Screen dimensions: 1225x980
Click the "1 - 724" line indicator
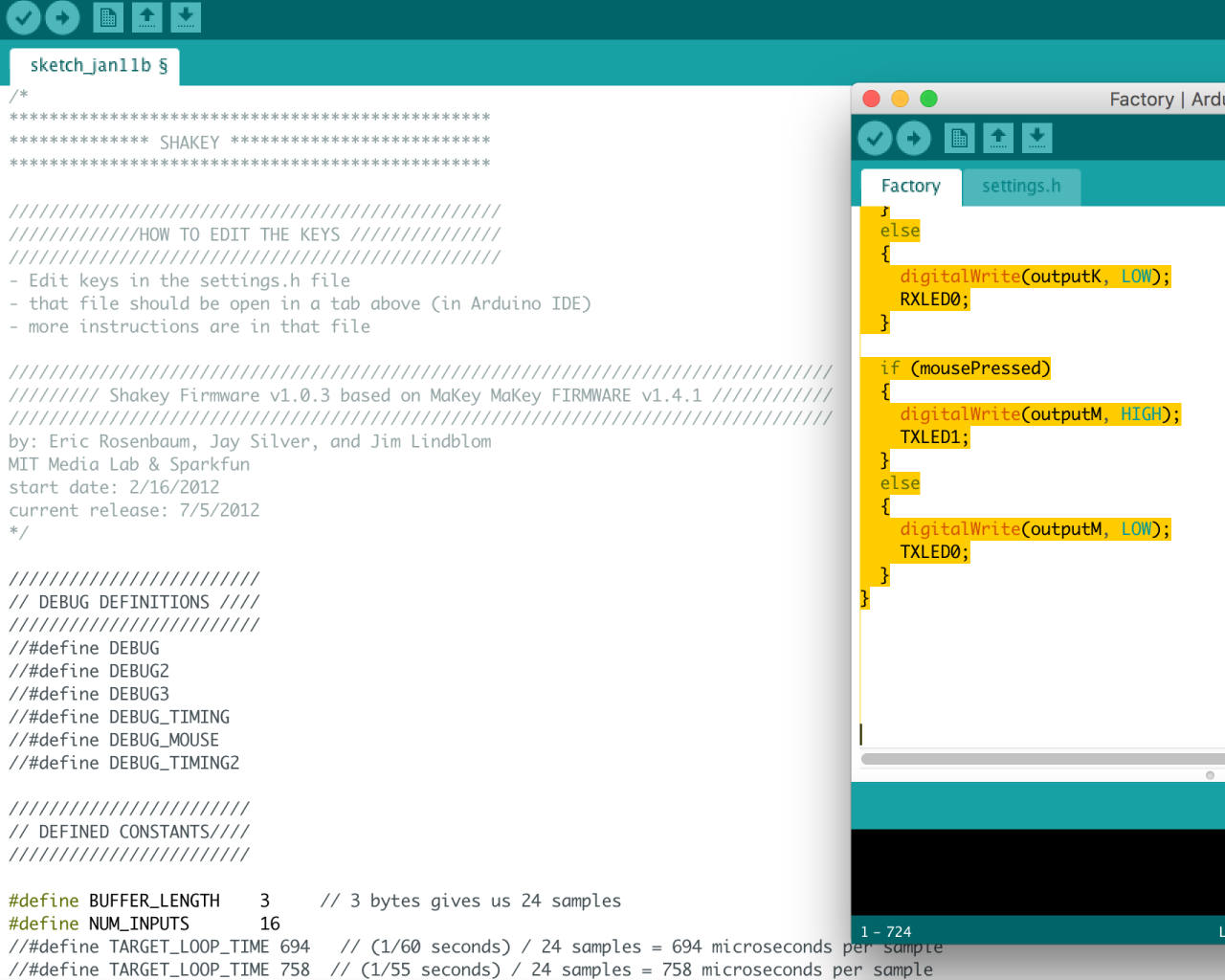click(886, 932)
